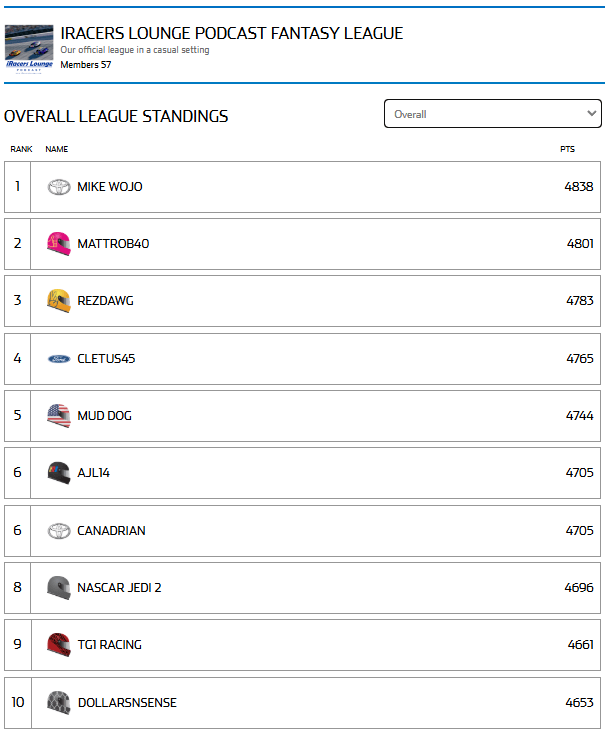Screen dimensions: 605x729
Task: Click the RANK column header
Action: [21, 149]
